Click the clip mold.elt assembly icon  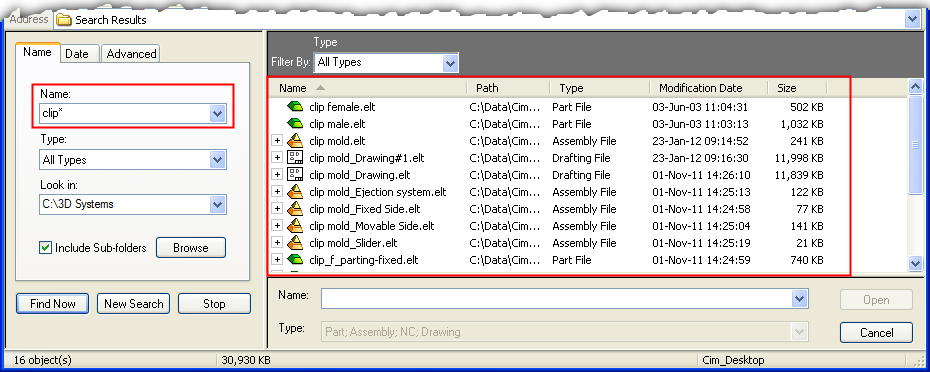295,141
